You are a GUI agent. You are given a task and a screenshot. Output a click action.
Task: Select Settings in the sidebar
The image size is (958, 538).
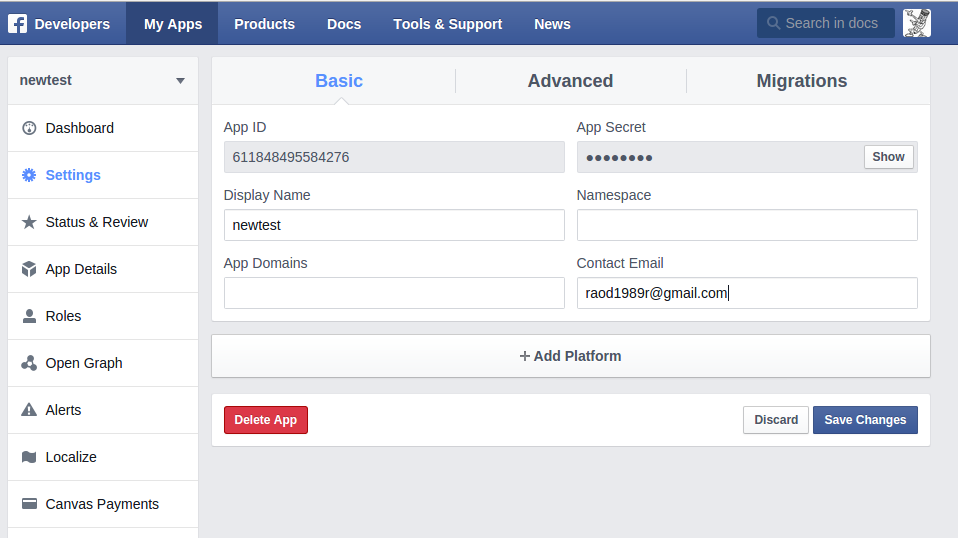103,175
